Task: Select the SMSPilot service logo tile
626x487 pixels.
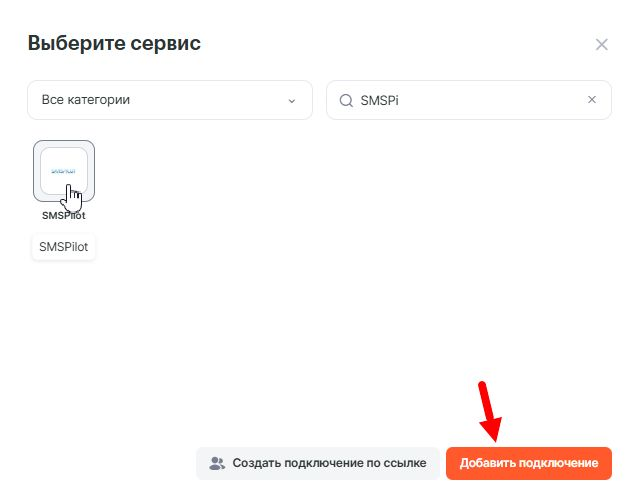Action: [x=64, y=171]
